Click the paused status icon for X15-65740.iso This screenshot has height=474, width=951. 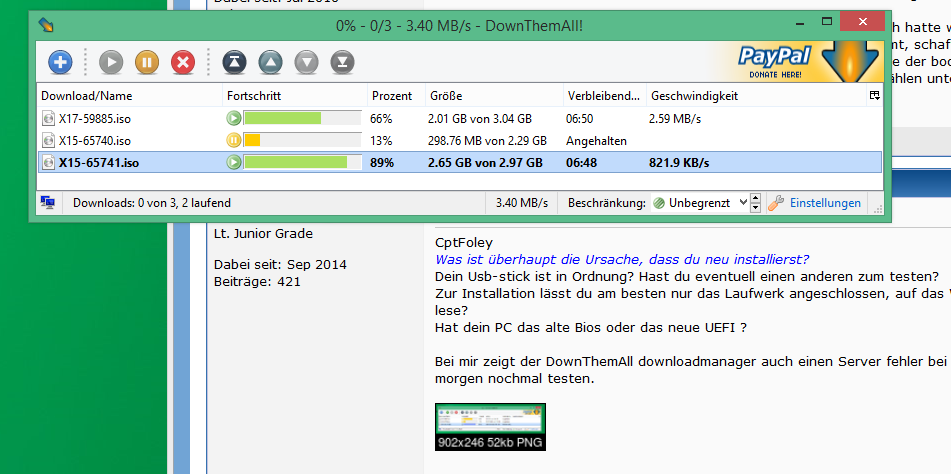pyautogui.click(x=234, y=141)
